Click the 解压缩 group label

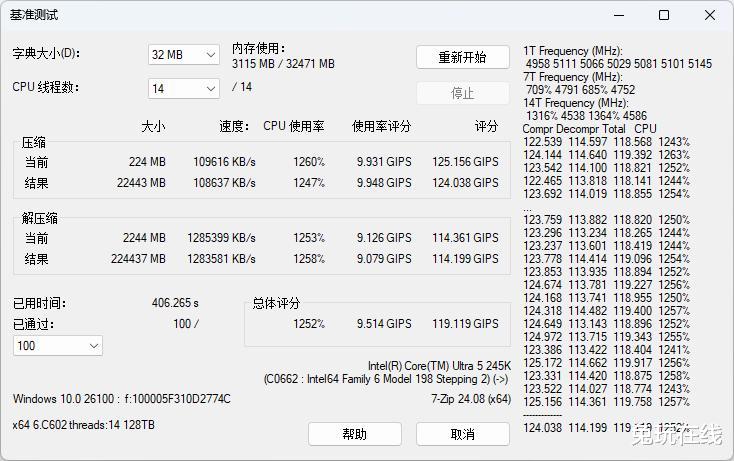pos(40,219)
